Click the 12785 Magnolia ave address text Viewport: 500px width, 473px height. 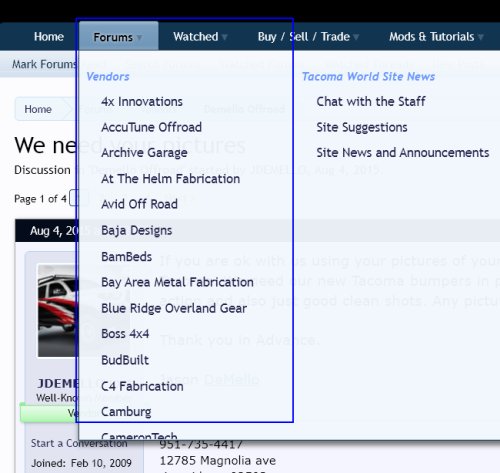point(218,461)
